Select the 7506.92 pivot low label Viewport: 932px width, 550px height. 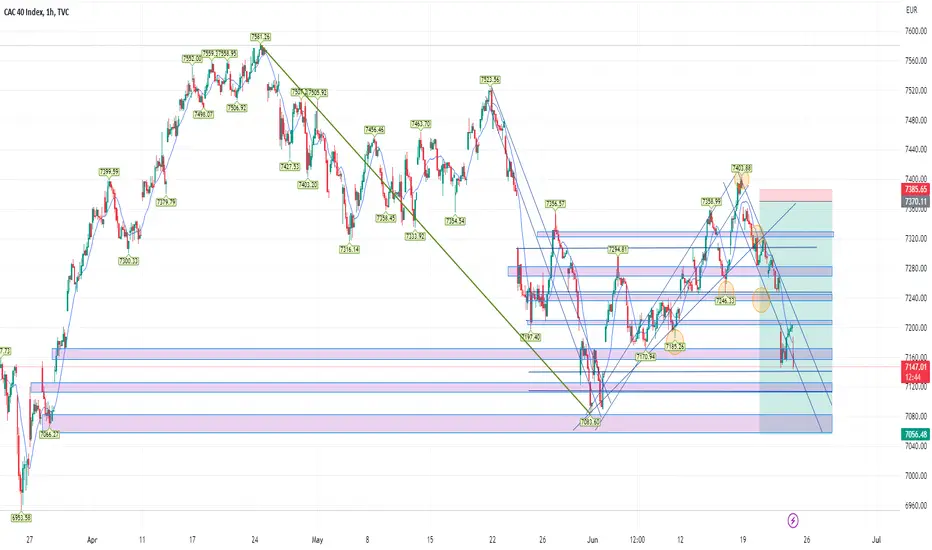pos(237,108)
